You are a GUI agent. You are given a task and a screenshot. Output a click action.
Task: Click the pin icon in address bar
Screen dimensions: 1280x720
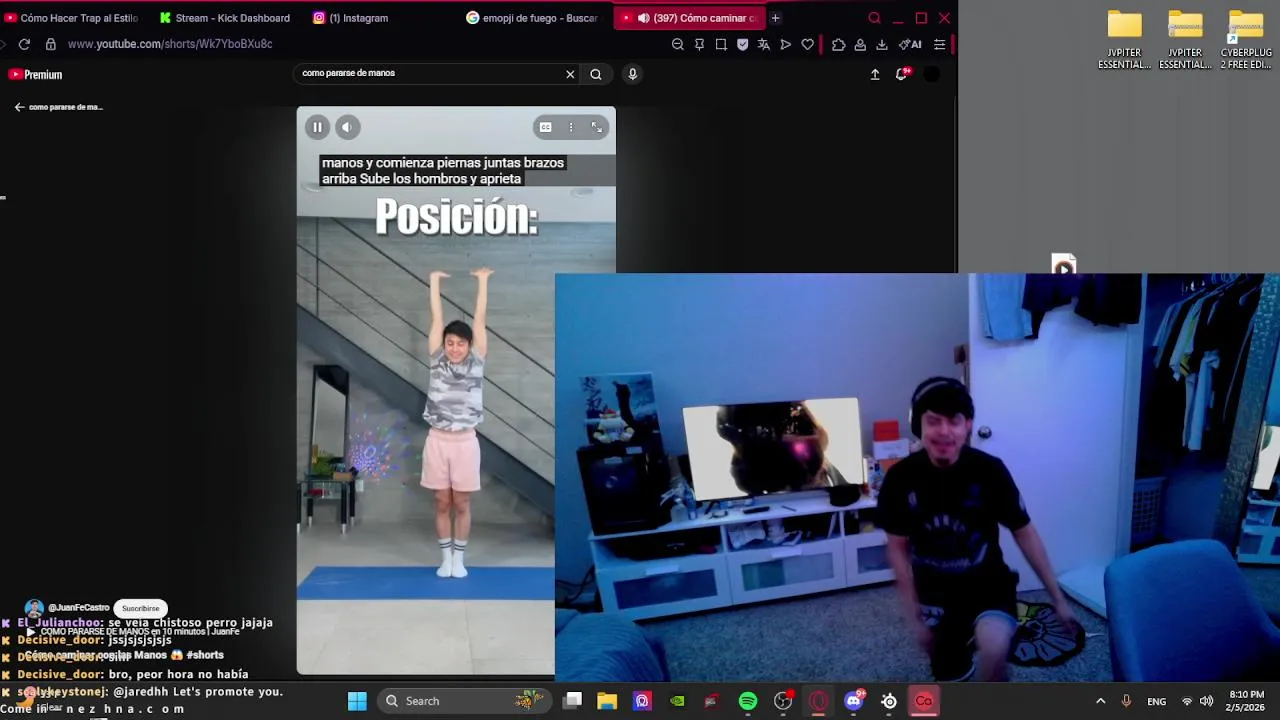point(699,44)
